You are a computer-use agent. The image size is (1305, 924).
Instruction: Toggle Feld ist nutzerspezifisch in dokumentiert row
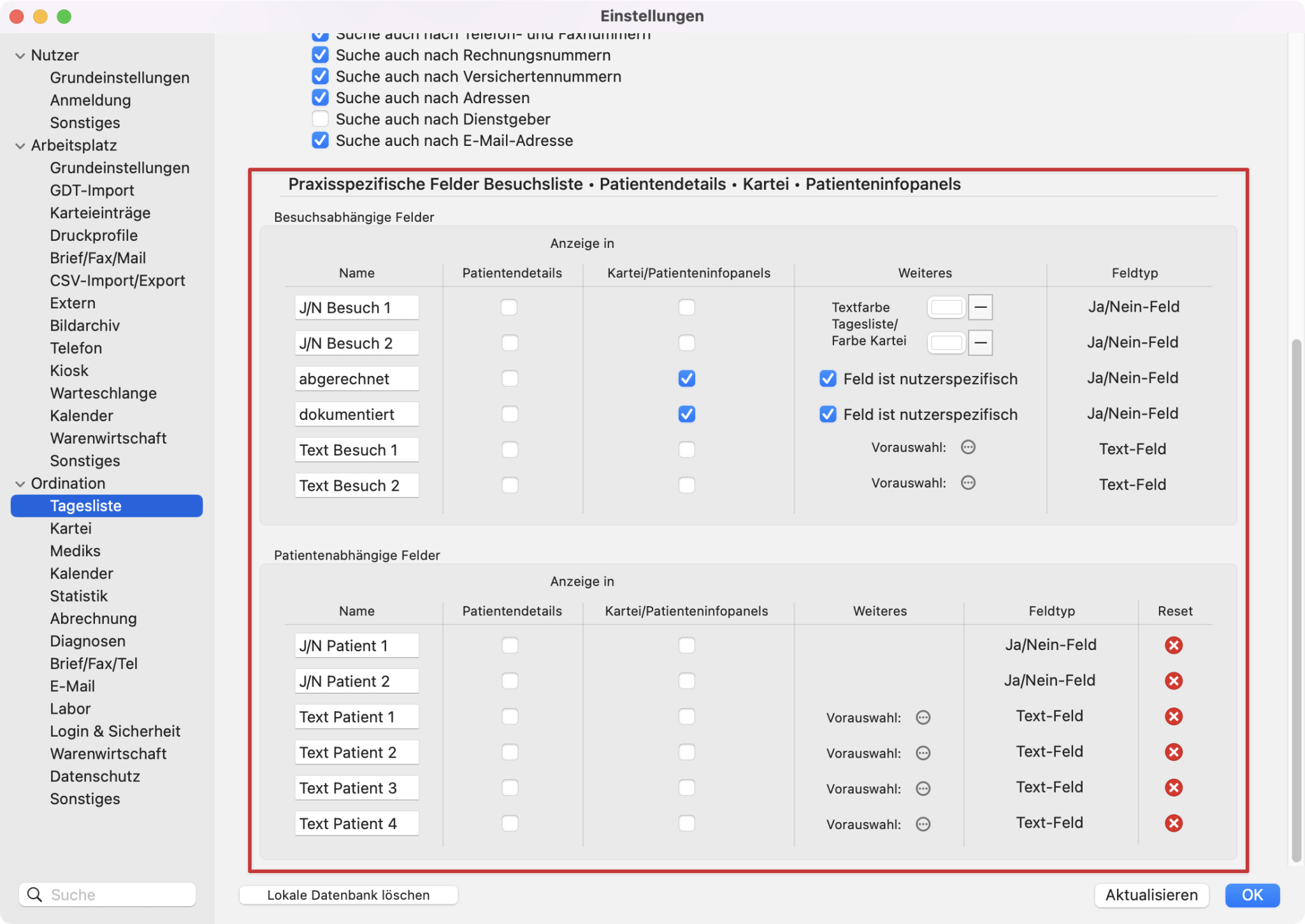tap(828, 414)
